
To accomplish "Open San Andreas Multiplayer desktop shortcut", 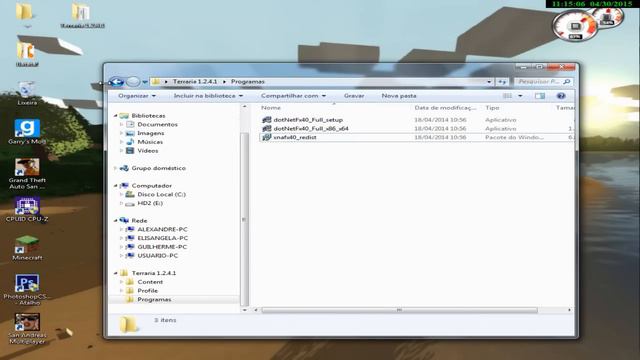I will pyautogui.click(x=27, y=329).
